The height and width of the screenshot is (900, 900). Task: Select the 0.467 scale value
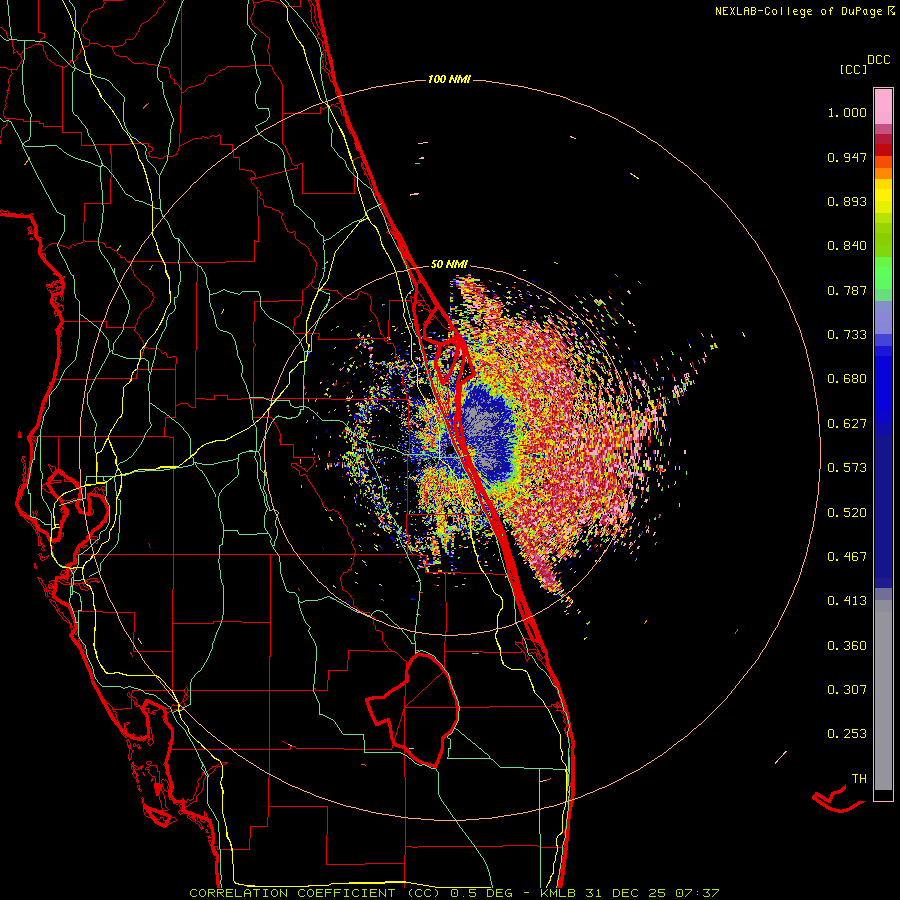click(847, 557)
